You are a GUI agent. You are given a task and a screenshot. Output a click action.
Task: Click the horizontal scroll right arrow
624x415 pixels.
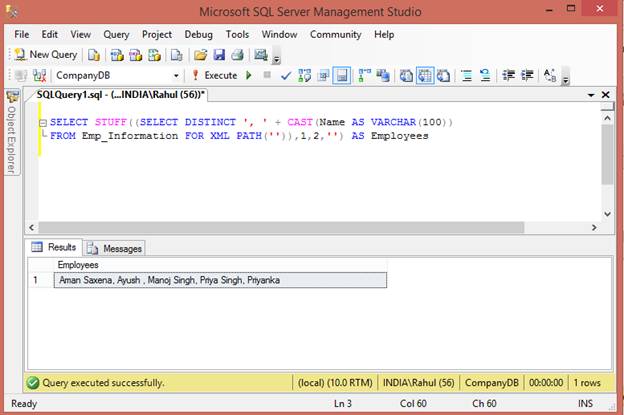coord(594,228)
